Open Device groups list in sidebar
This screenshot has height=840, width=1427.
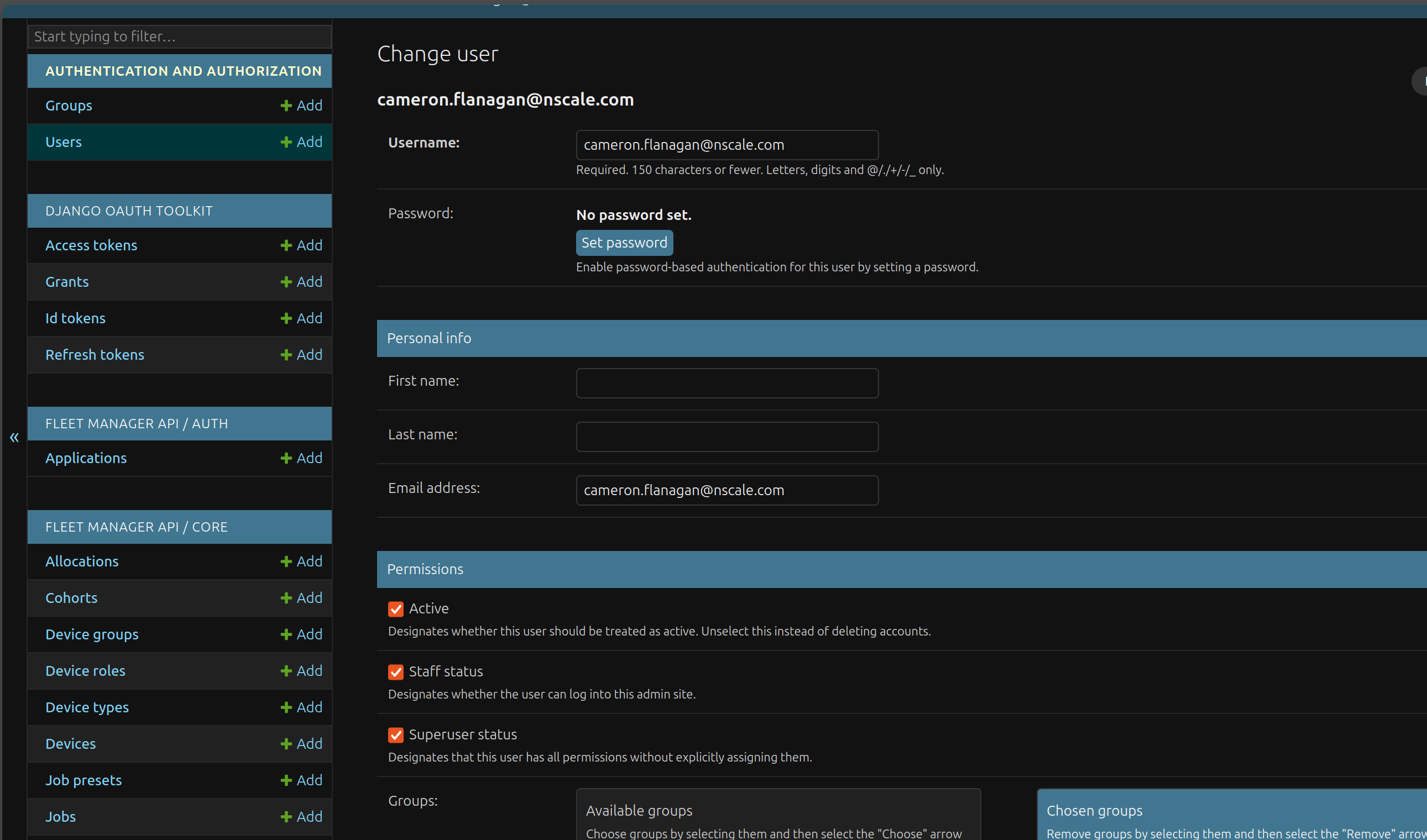(x=92, y=634)
